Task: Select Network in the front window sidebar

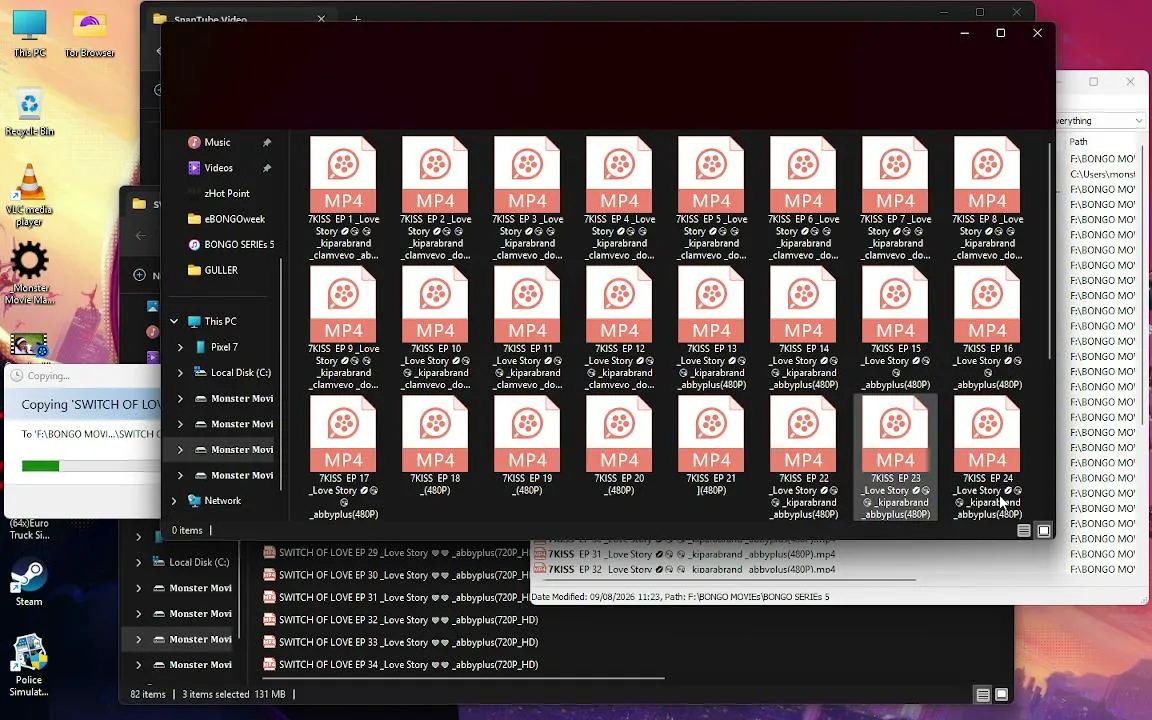Action: (x=223, y=501)
